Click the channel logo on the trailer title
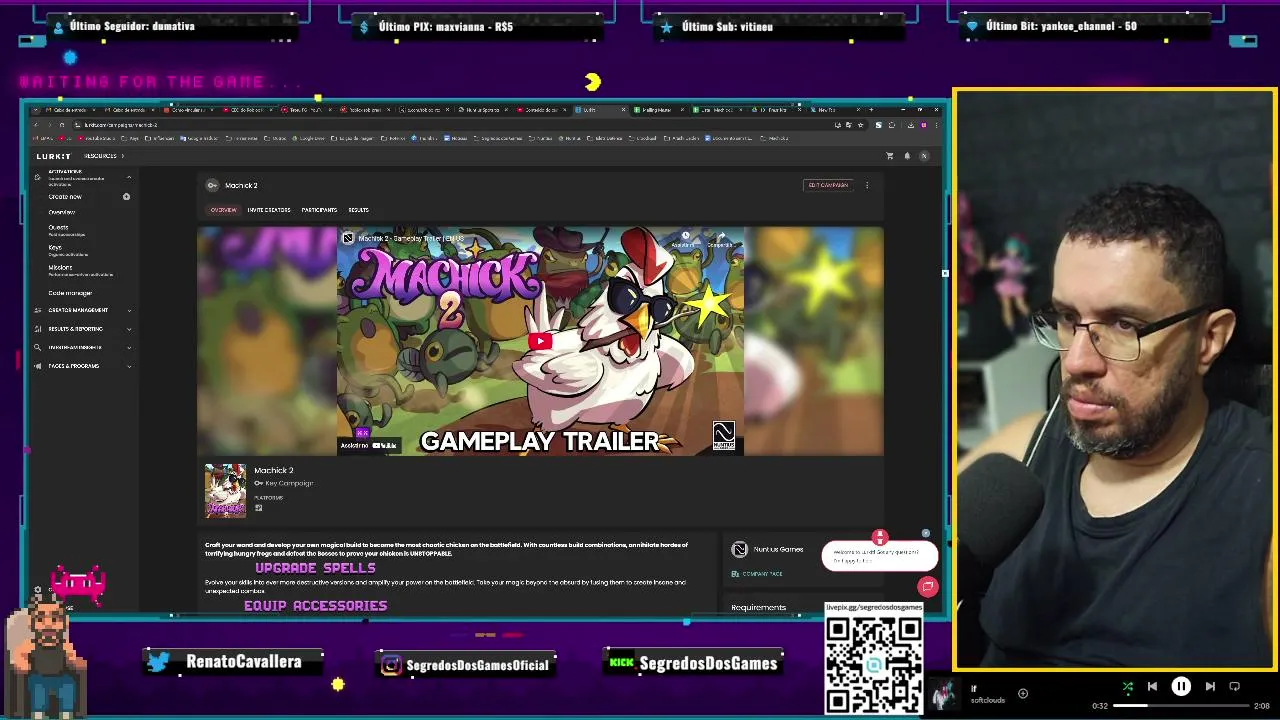This screenshot has height=720, width=1280. click(x=348, y=238)
